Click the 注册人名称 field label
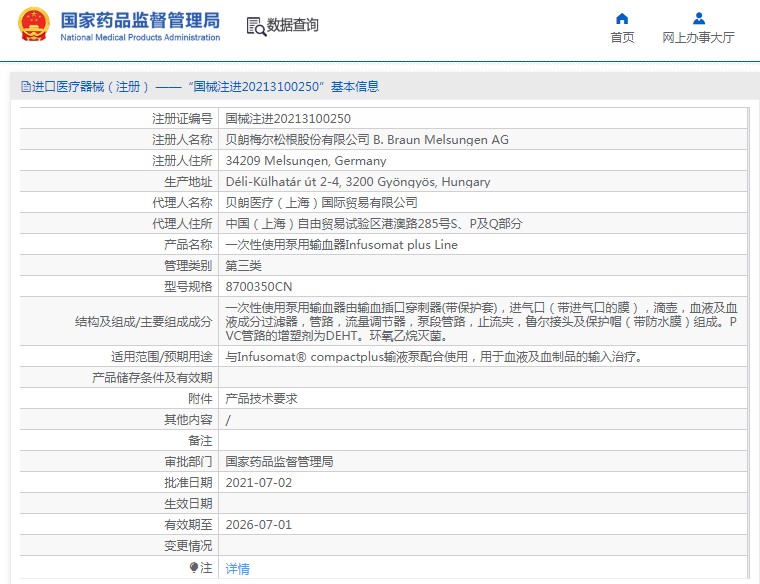This screenshot has height=584, width=760. pyautogui.click(x=182, y=140)
